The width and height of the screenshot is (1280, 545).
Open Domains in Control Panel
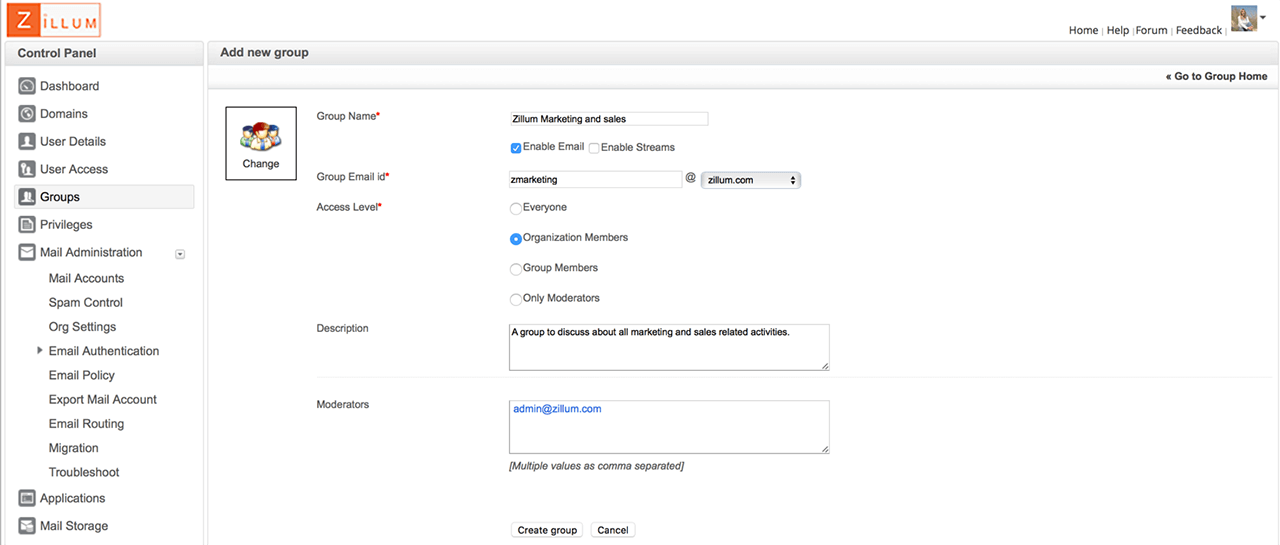[64, 114]
